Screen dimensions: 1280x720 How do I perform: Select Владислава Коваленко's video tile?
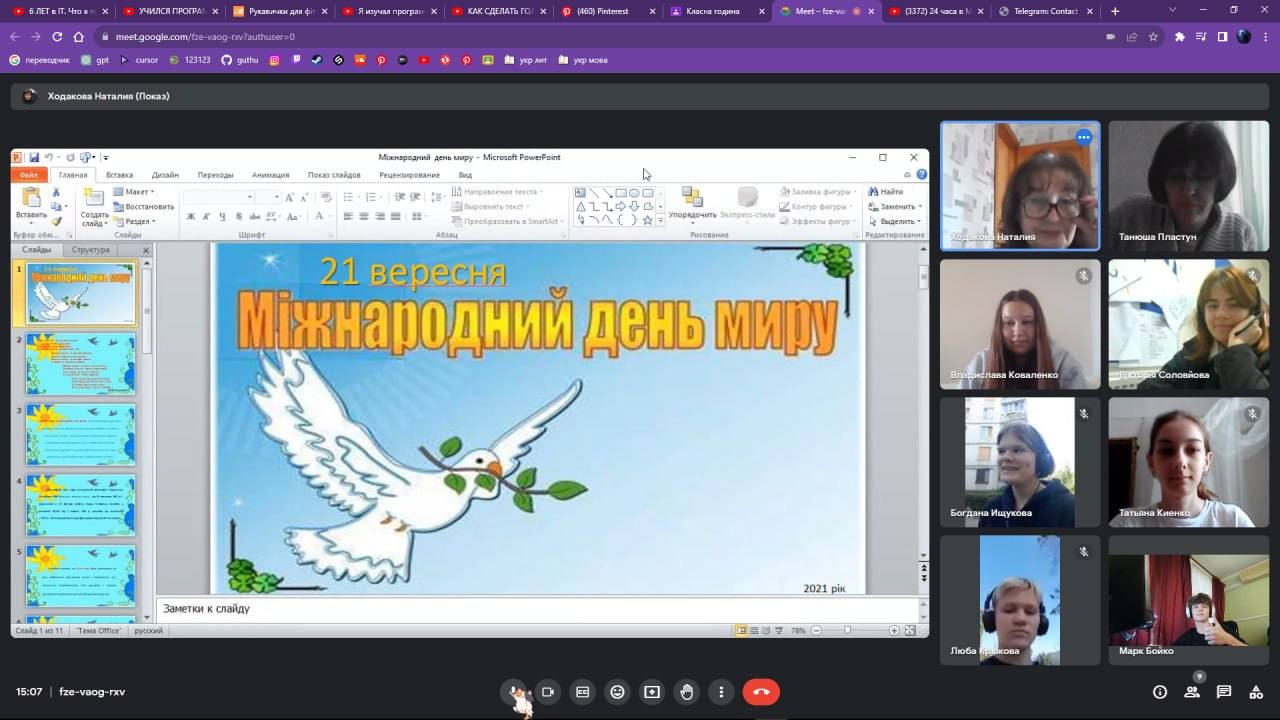click(1020, 324)
